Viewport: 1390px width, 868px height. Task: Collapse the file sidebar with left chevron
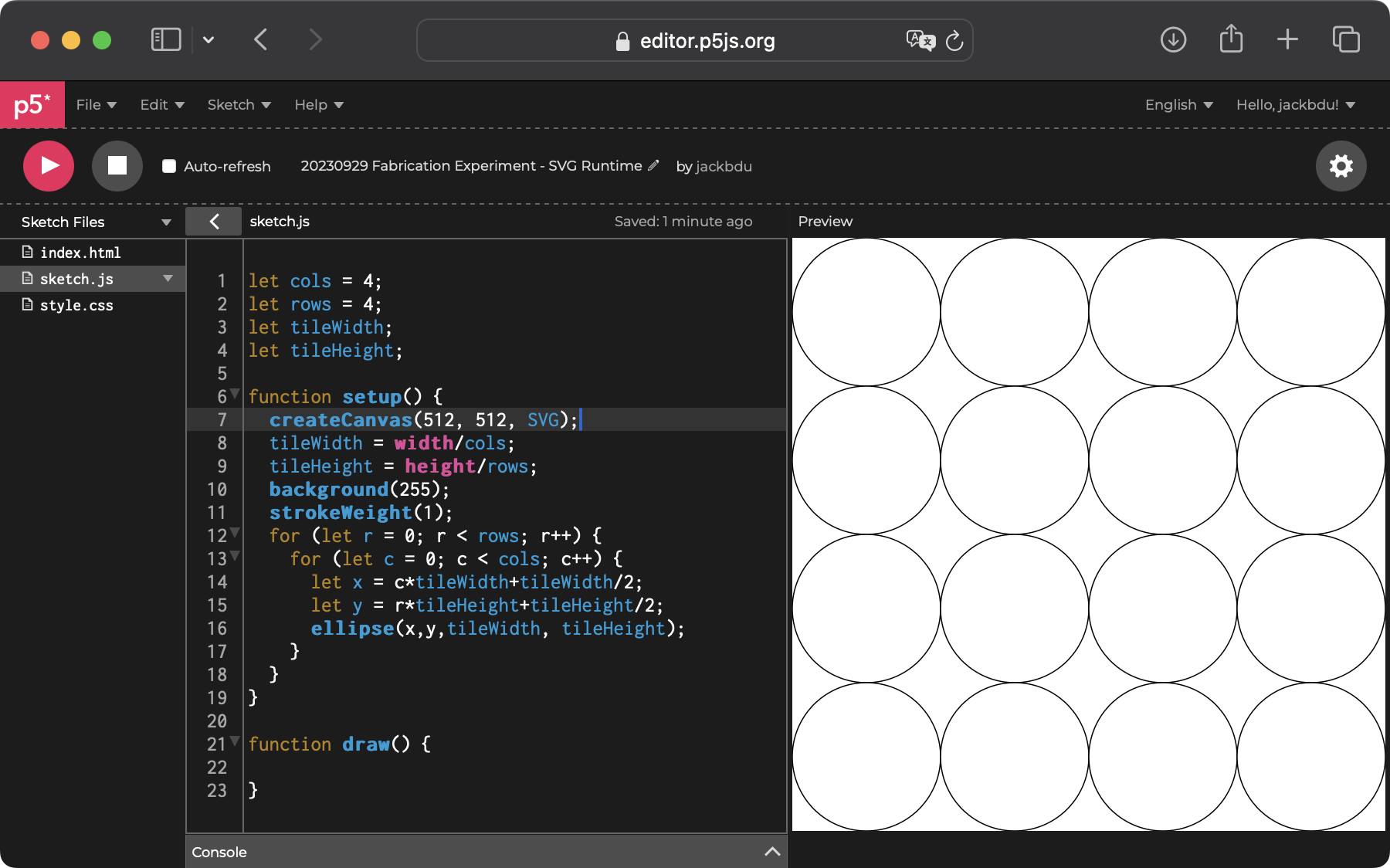pyautogui.click(x=214, y=222)
